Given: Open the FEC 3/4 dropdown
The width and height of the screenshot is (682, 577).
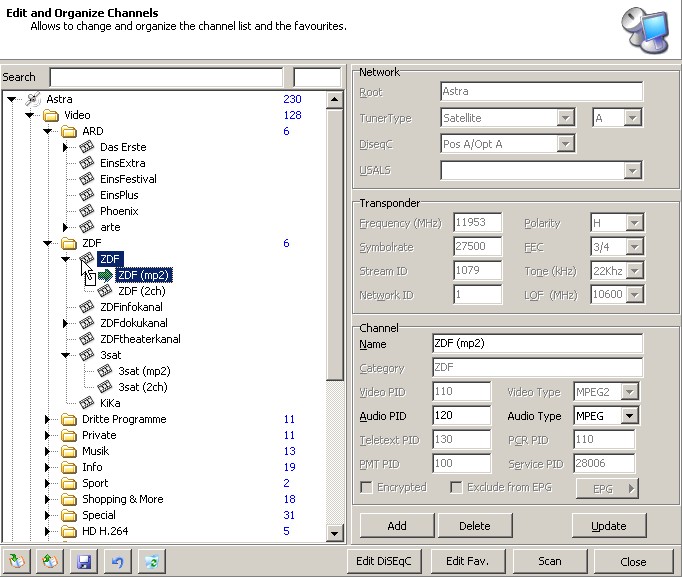Looking at the screenshot, I should 635,247.
